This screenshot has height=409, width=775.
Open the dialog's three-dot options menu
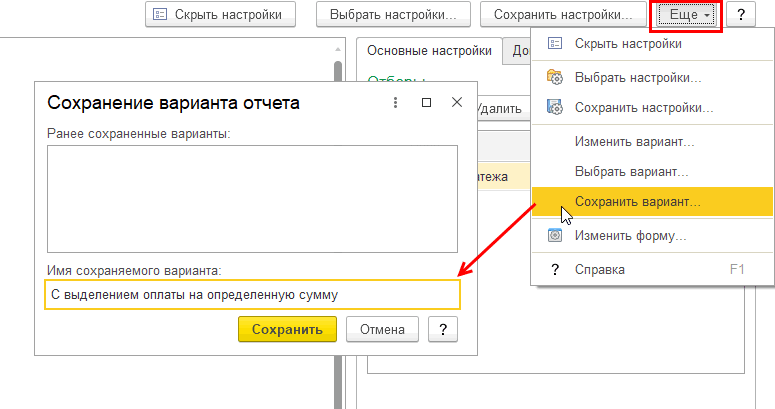[x=395, y=102]
